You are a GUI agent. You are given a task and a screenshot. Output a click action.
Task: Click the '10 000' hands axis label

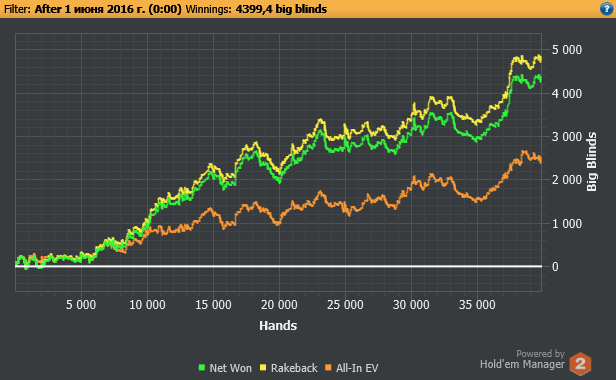[147, 305]
